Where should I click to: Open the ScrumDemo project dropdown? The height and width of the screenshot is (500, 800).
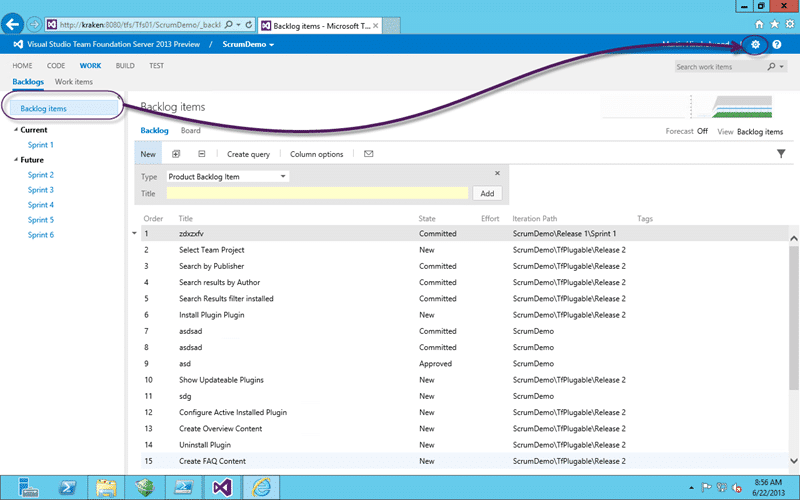coord(248,44)
